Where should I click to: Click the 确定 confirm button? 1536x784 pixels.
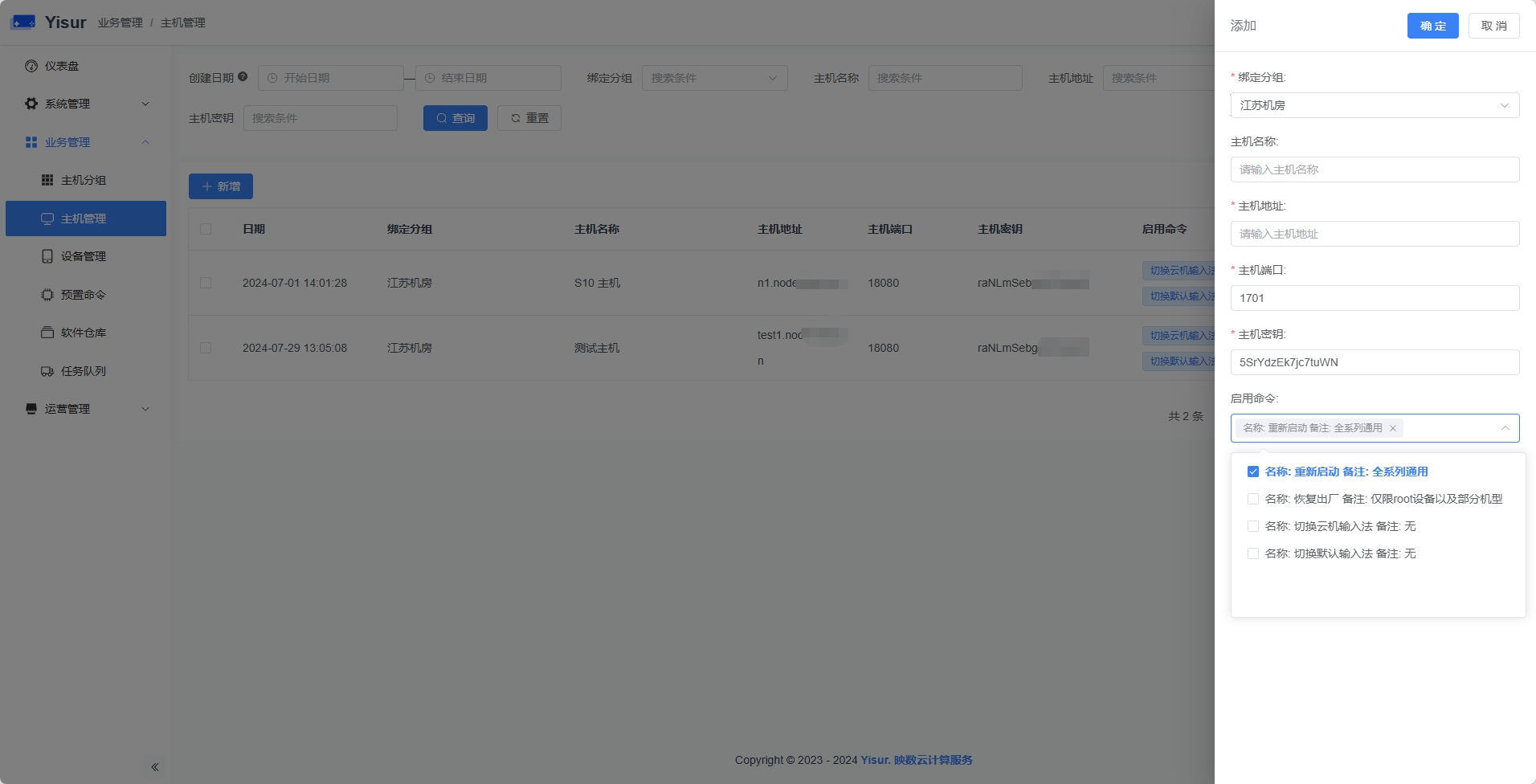point(1432,26)
